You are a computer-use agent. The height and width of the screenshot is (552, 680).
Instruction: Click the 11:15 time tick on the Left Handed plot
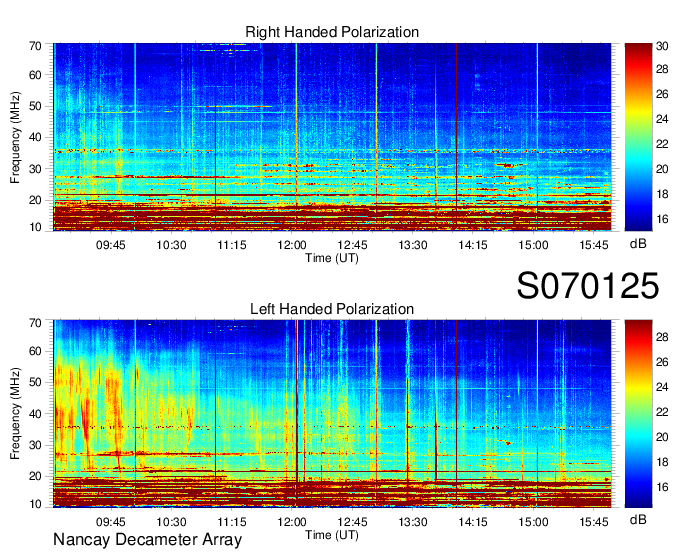[x=232, y=522]
